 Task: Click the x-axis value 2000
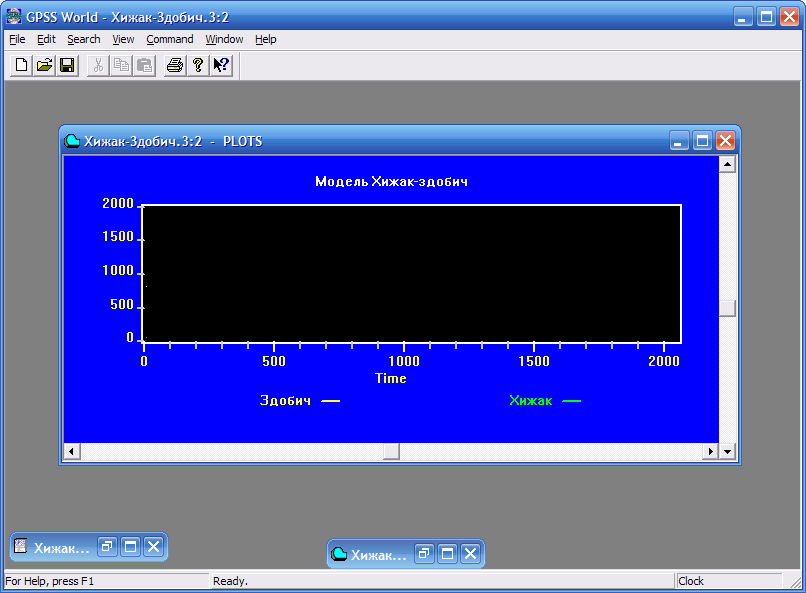point(664,361)
